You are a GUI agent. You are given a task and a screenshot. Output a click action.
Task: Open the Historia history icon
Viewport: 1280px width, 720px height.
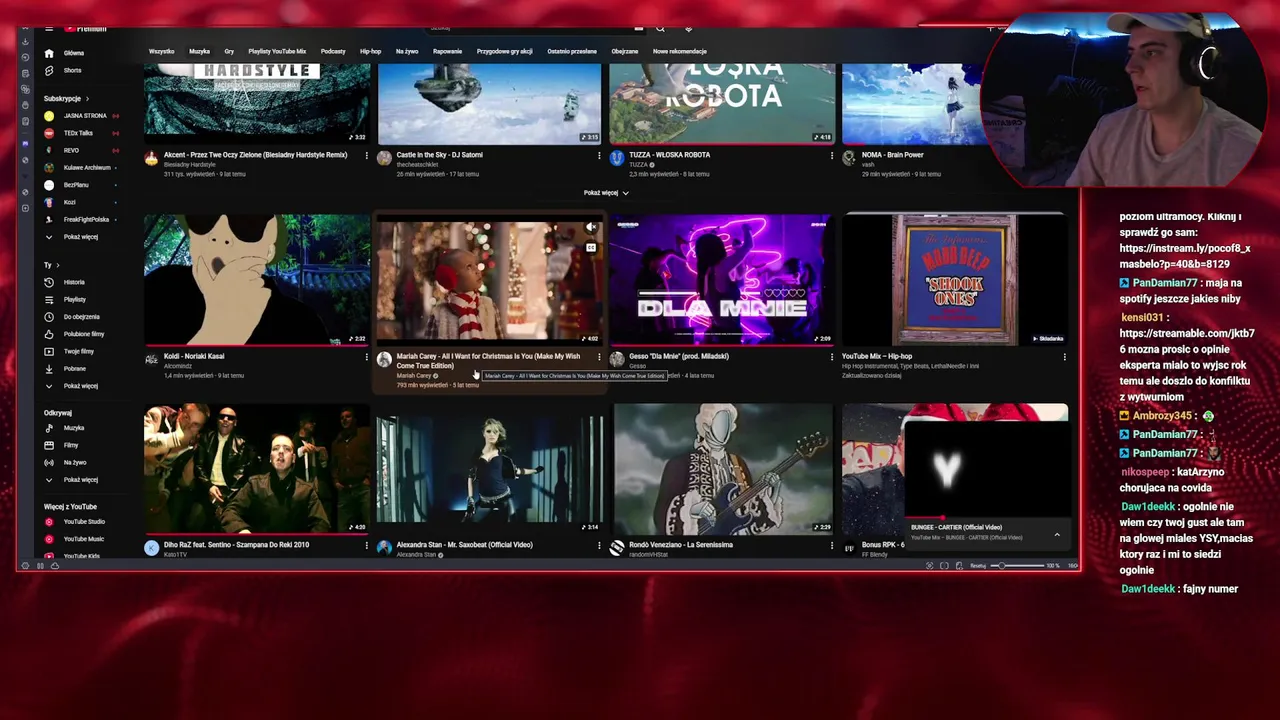[x=49, y=283]
